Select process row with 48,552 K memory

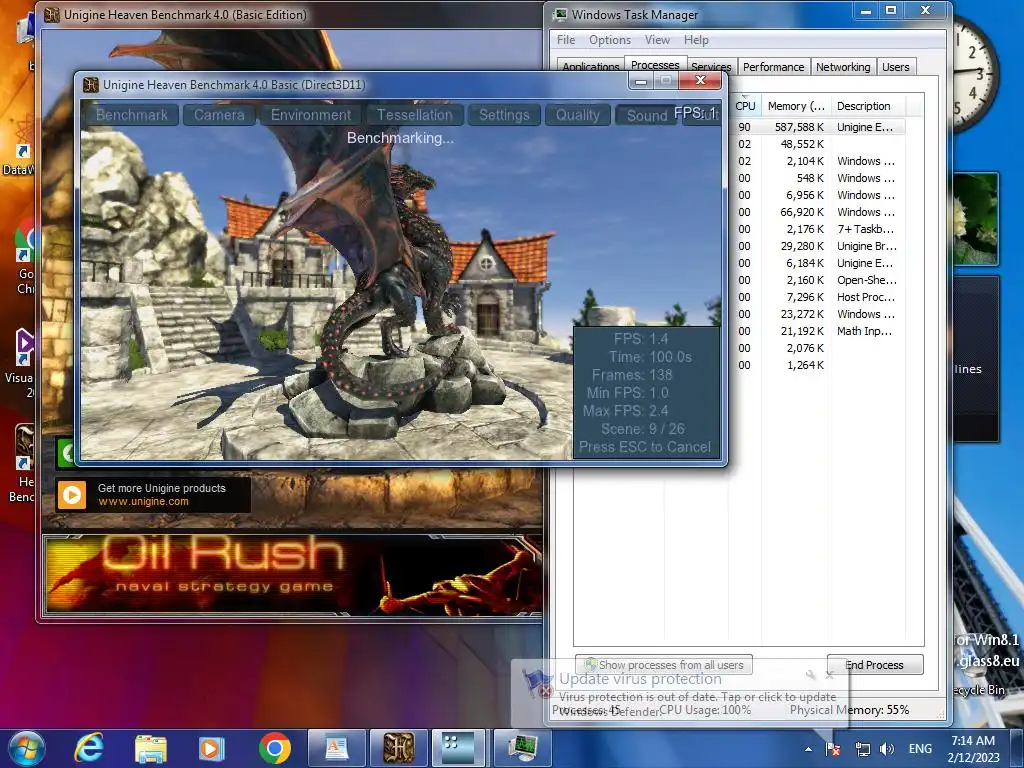(x=816, y=144)
